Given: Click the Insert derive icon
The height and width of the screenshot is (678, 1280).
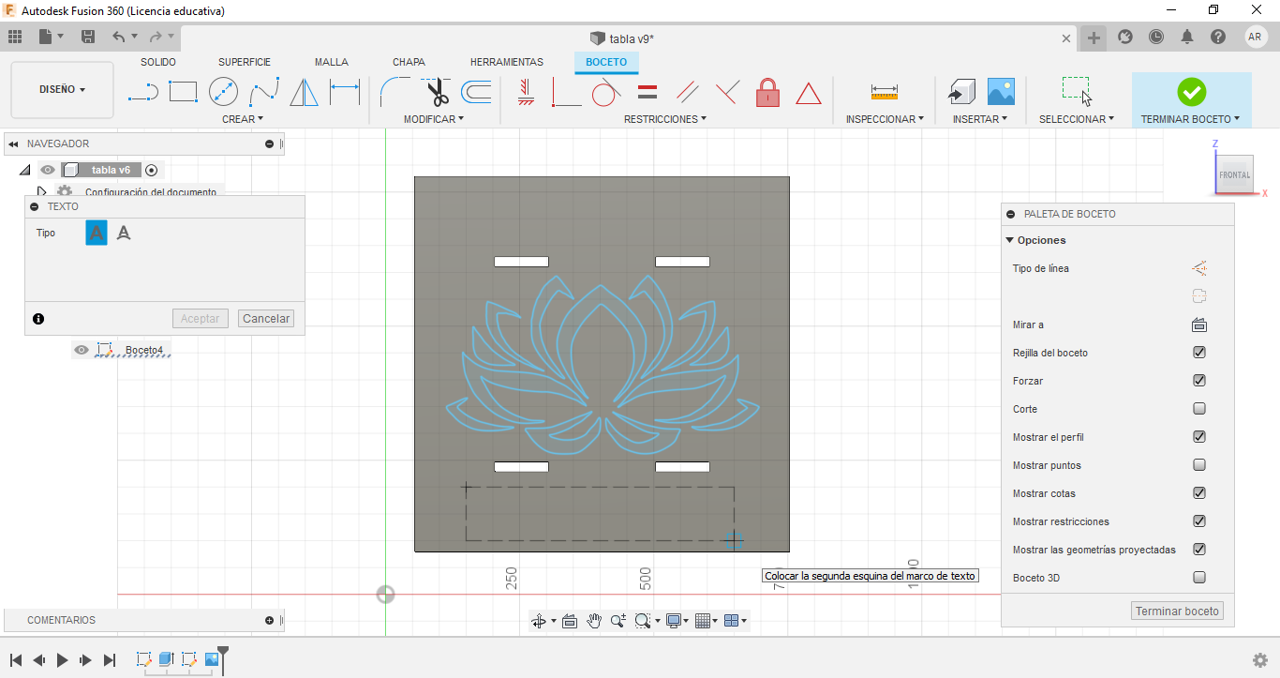Looking at the screenshot, I should click(961, 92).
